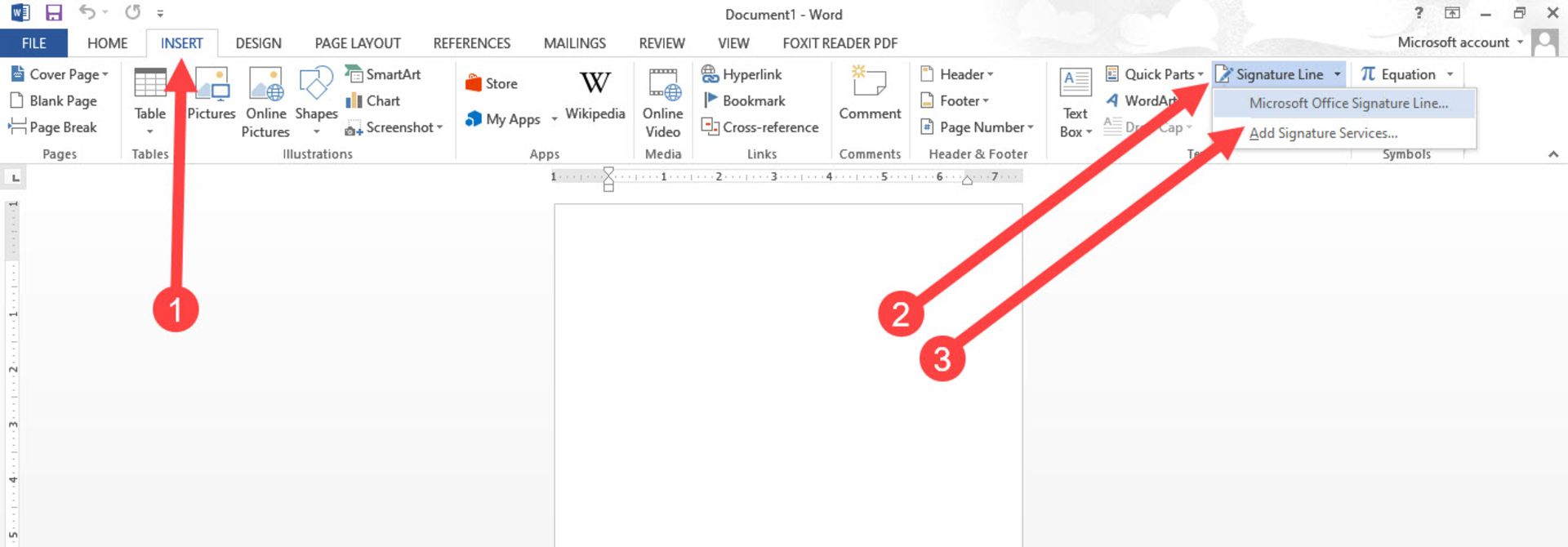Select the INSERT tab

tap(181, 43)
